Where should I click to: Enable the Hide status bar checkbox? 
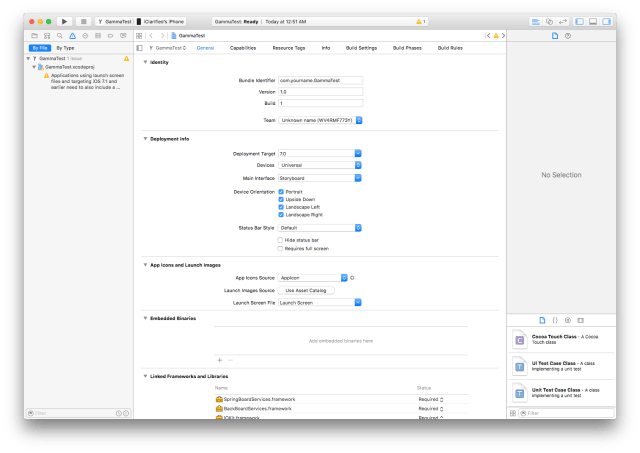click(x=281, y=240)
